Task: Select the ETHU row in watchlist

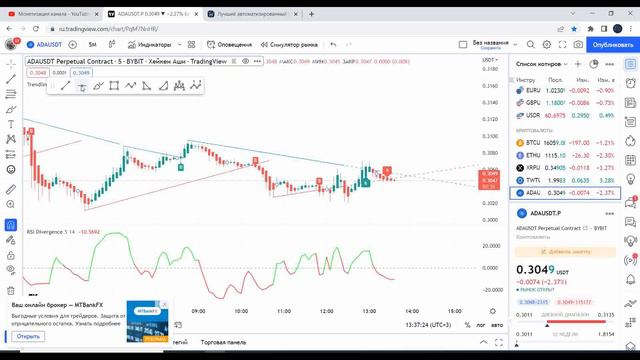Action: 565,156
